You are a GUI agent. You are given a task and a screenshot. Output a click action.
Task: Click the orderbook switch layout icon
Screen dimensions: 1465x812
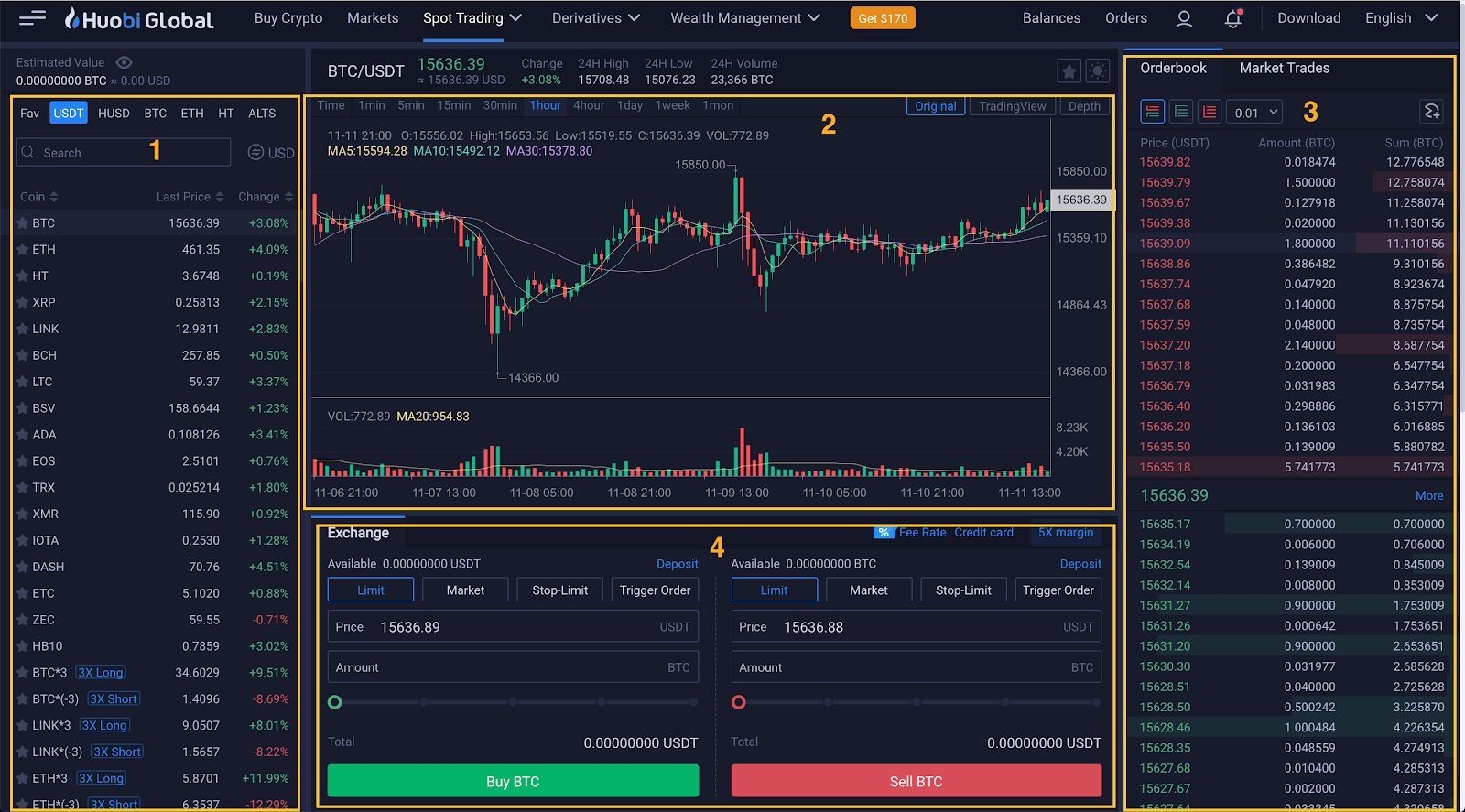tap(1432, 112)
